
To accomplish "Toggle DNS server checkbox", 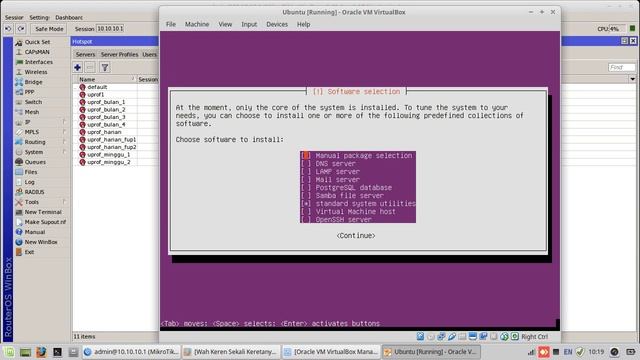I will point(306,164).
